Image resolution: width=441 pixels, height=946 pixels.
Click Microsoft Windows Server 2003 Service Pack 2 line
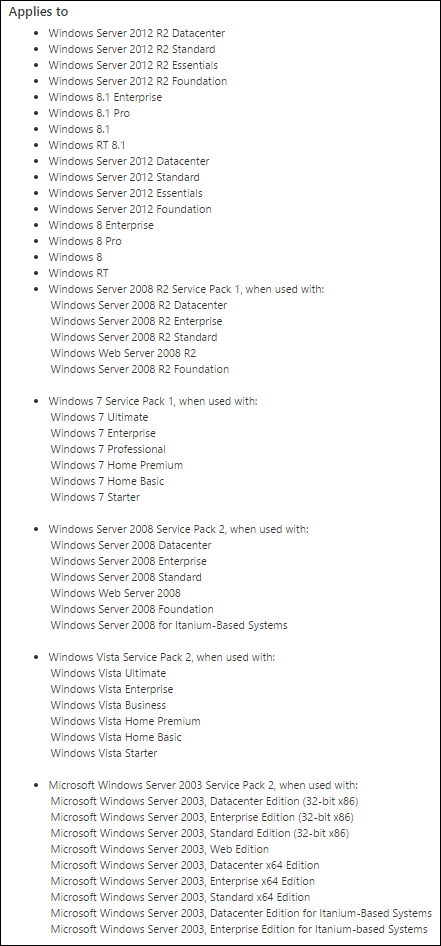coord(203,786)
